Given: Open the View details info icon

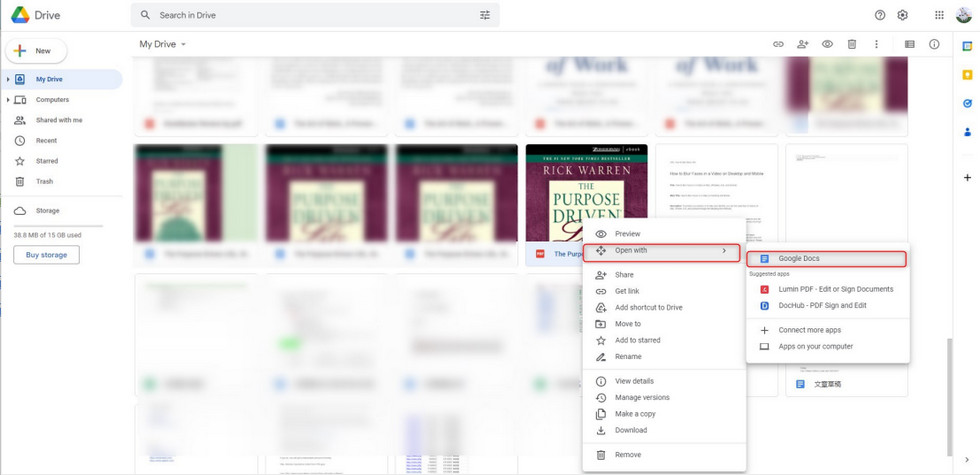Looking at the screenshot, I should click(934, 44).
